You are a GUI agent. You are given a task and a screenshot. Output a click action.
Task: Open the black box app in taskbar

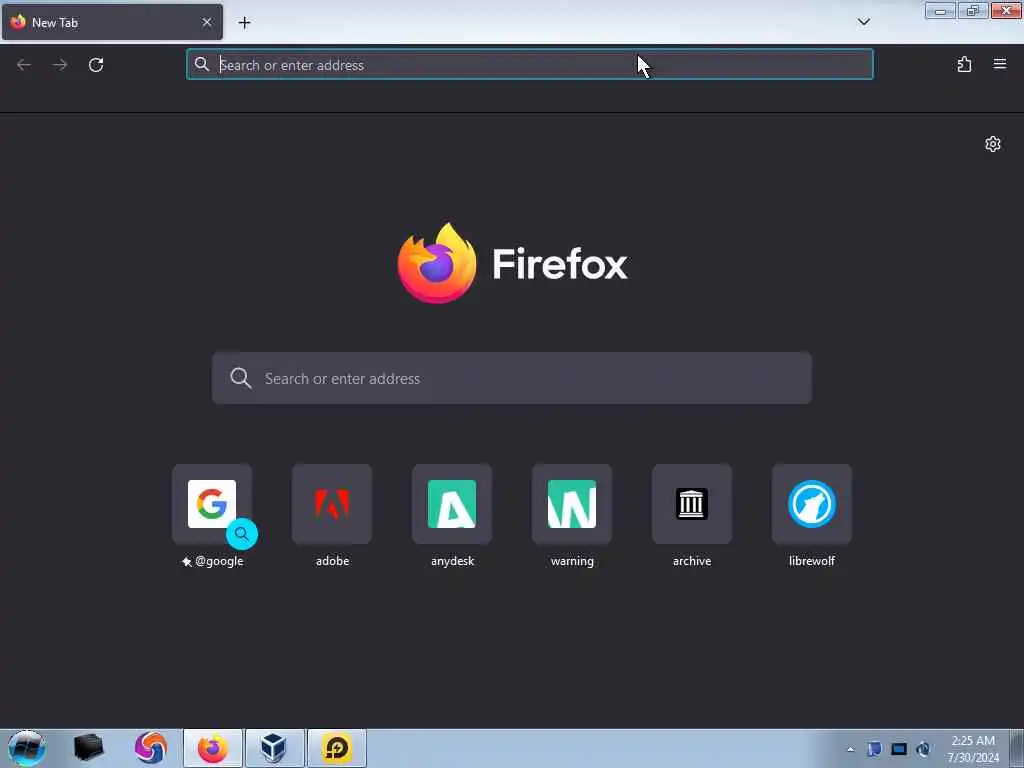[88, 748]
